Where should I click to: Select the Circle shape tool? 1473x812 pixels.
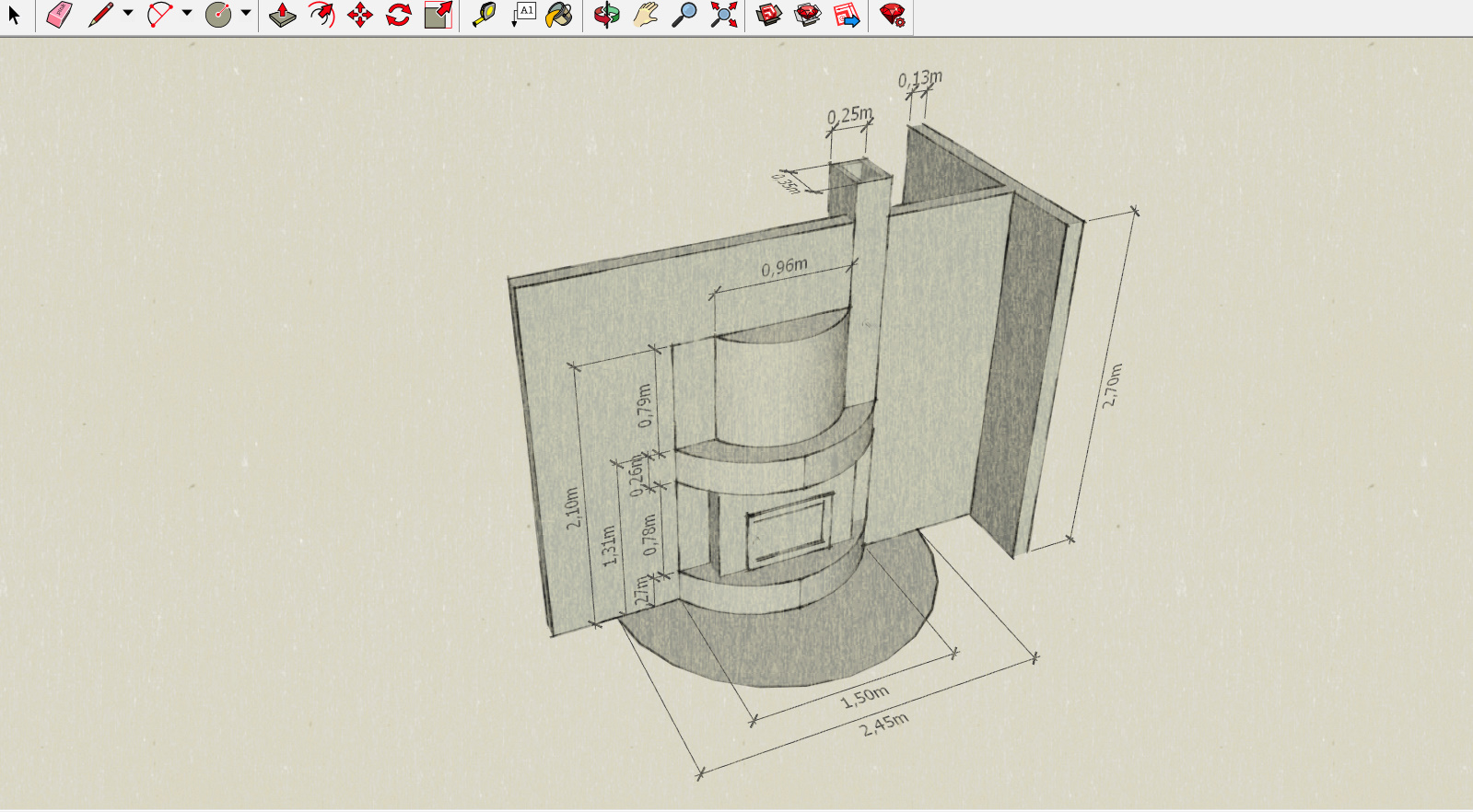pos(218,15)
